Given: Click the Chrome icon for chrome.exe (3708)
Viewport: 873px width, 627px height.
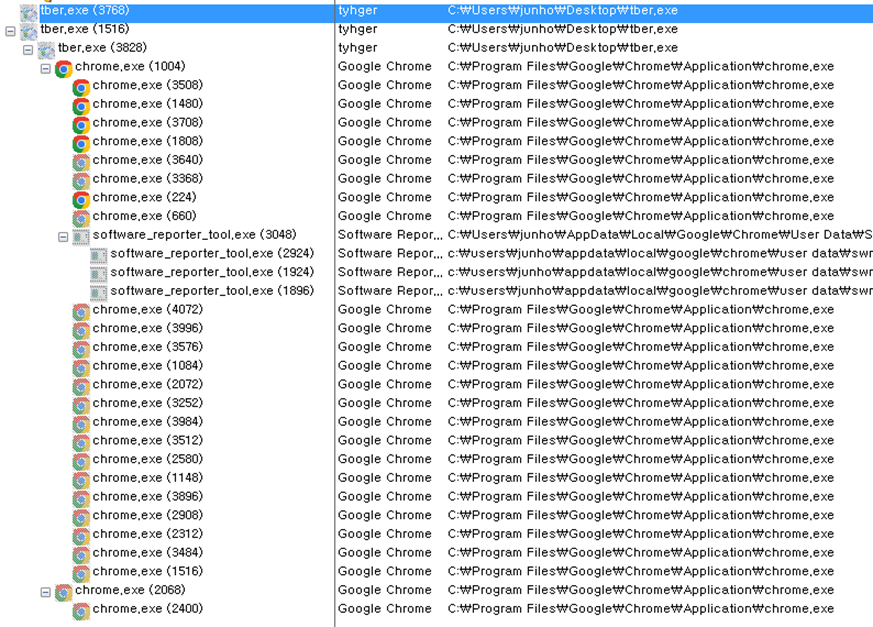Looking at the screenshot, I should click(x=81, y=125).
